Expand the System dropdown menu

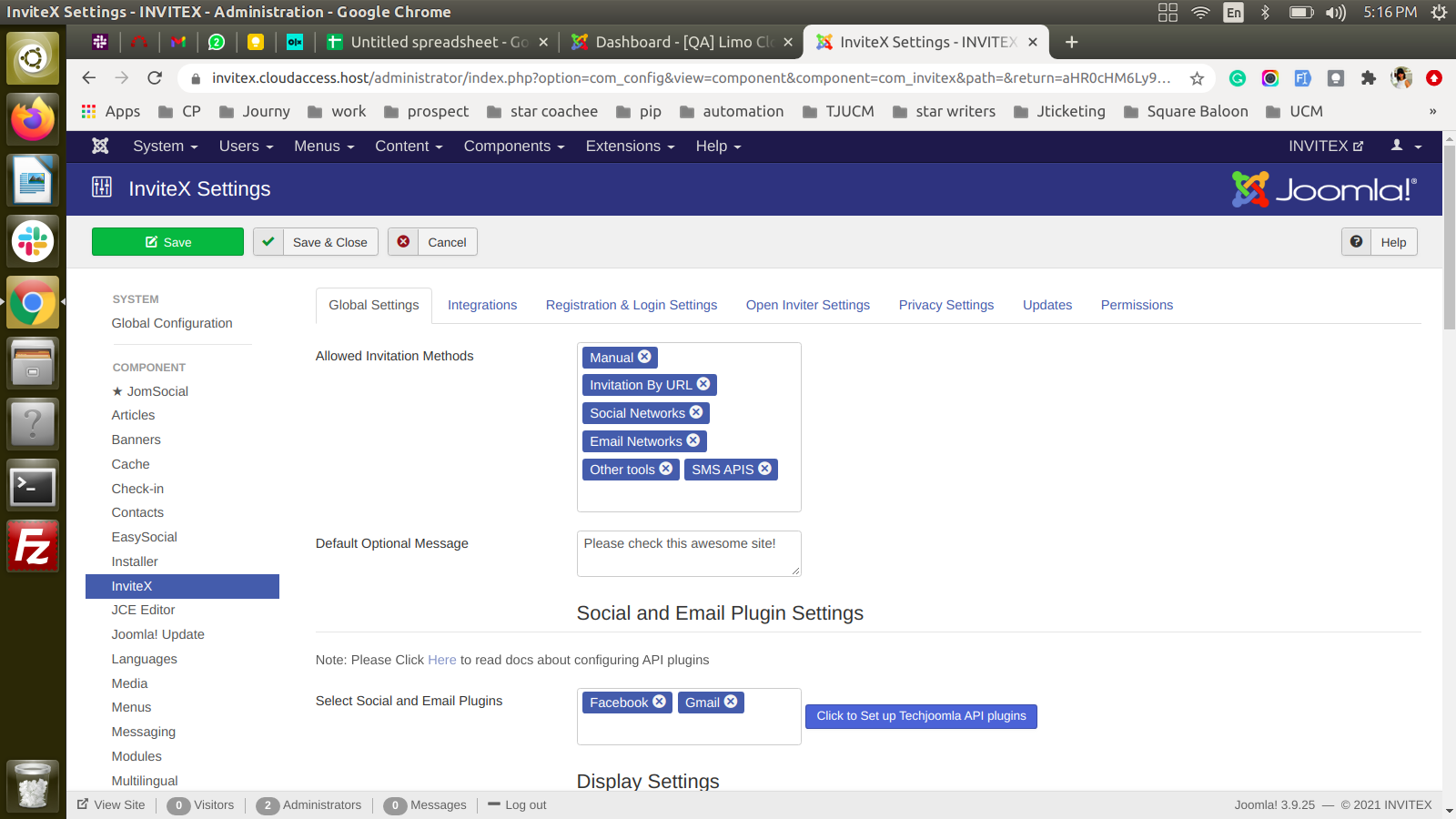click(165, 146)
